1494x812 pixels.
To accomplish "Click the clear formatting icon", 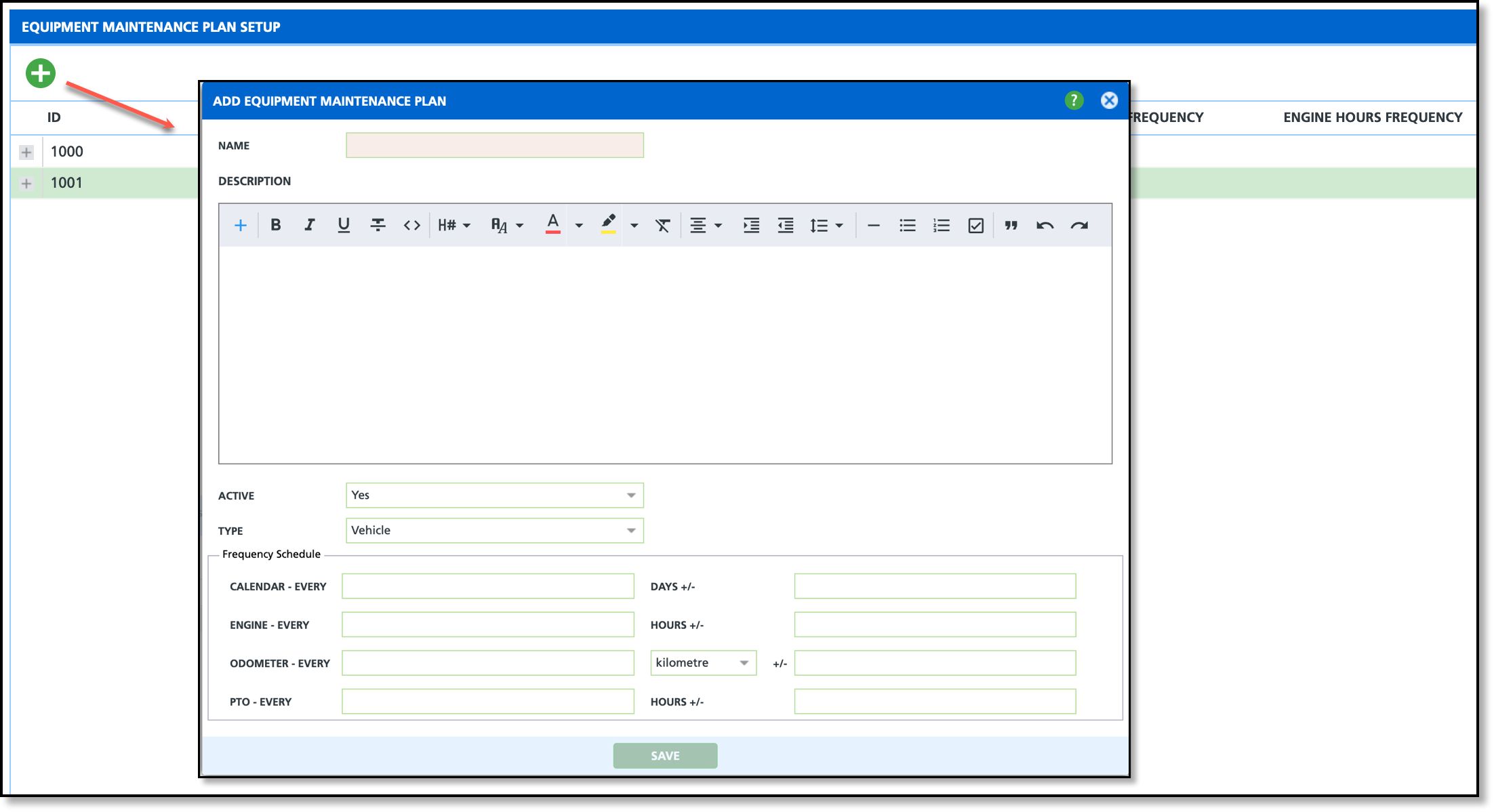I will pos(662,225).
